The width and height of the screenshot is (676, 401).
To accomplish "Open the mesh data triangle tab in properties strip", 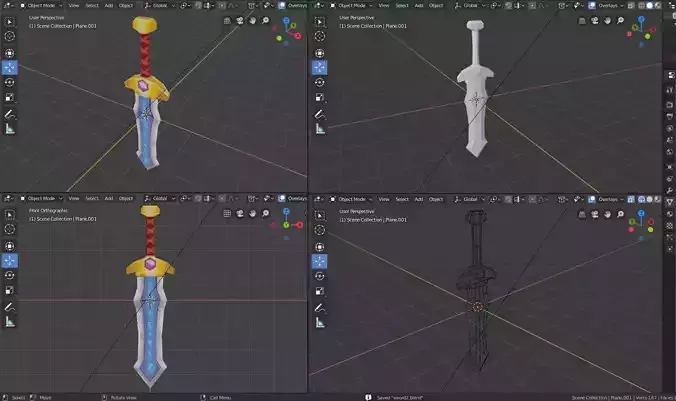I will 670,202.
